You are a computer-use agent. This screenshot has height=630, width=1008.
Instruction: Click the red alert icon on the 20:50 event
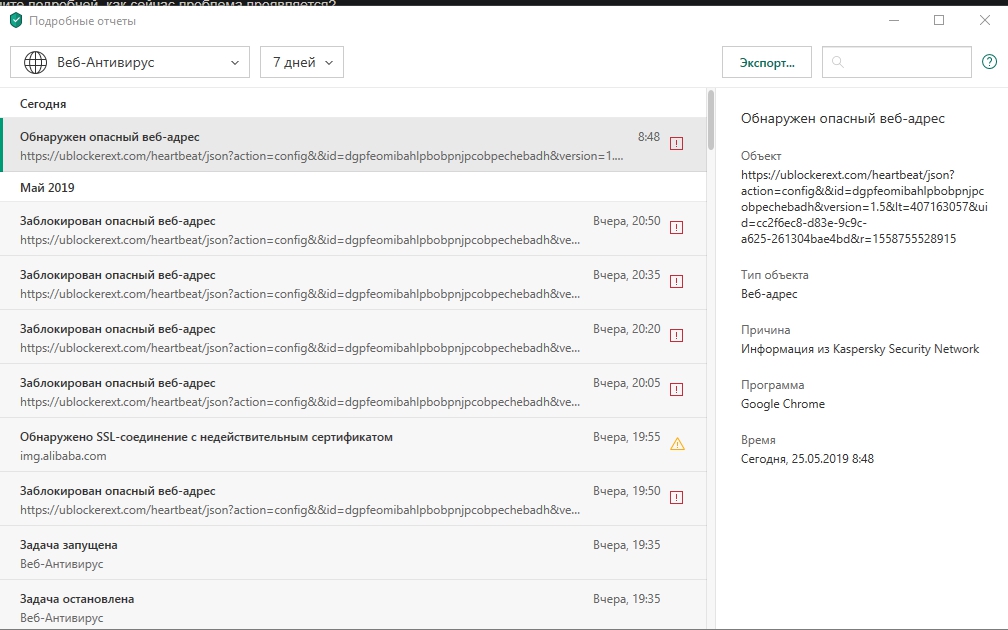coord(677,228)
